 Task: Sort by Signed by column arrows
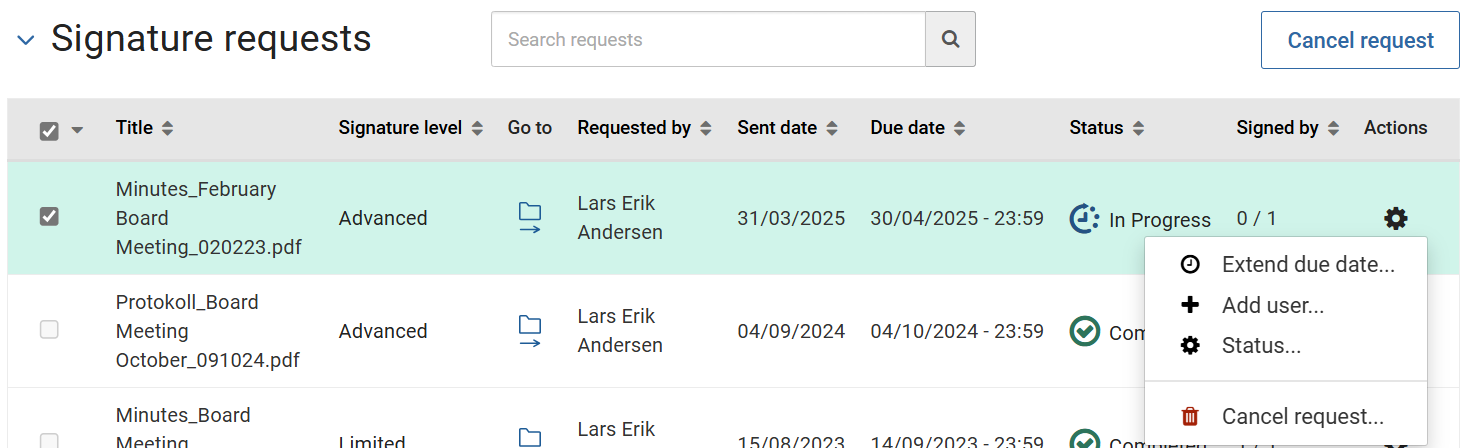click(x=1333, y=128)
